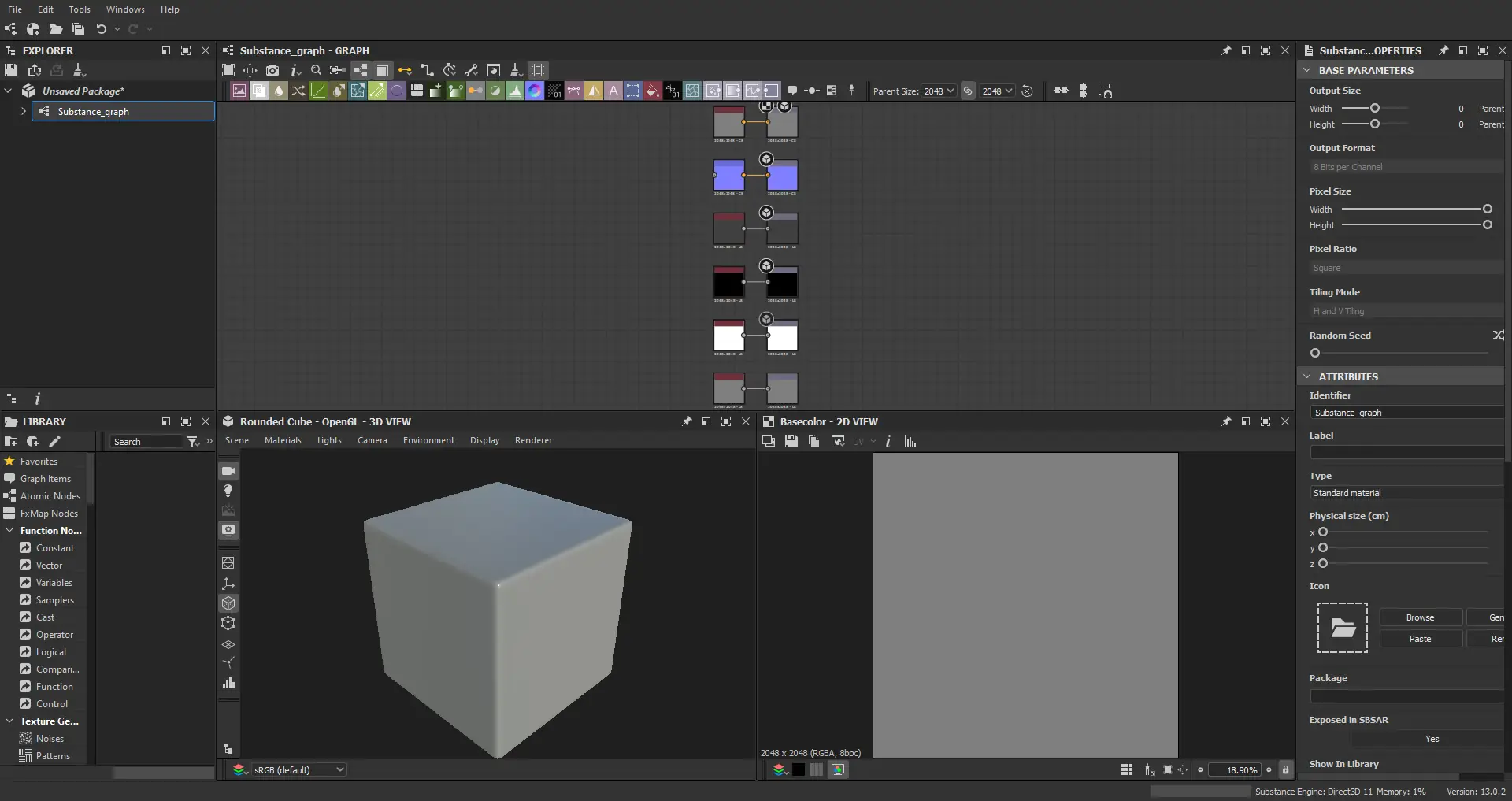Click the clean graph broom icon
The height and width of the screenshot is (801, 1512).
[x=515, y=70]
